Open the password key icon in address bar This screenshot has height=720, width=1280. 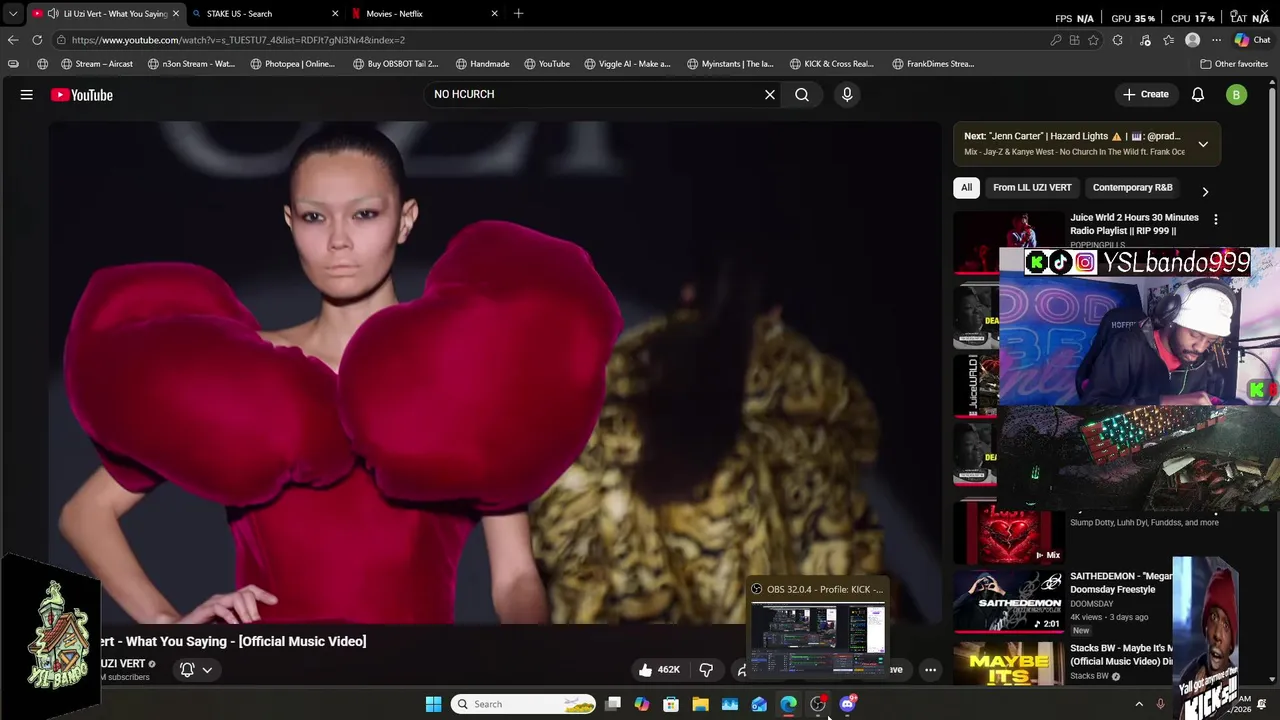click(1056, 40)
